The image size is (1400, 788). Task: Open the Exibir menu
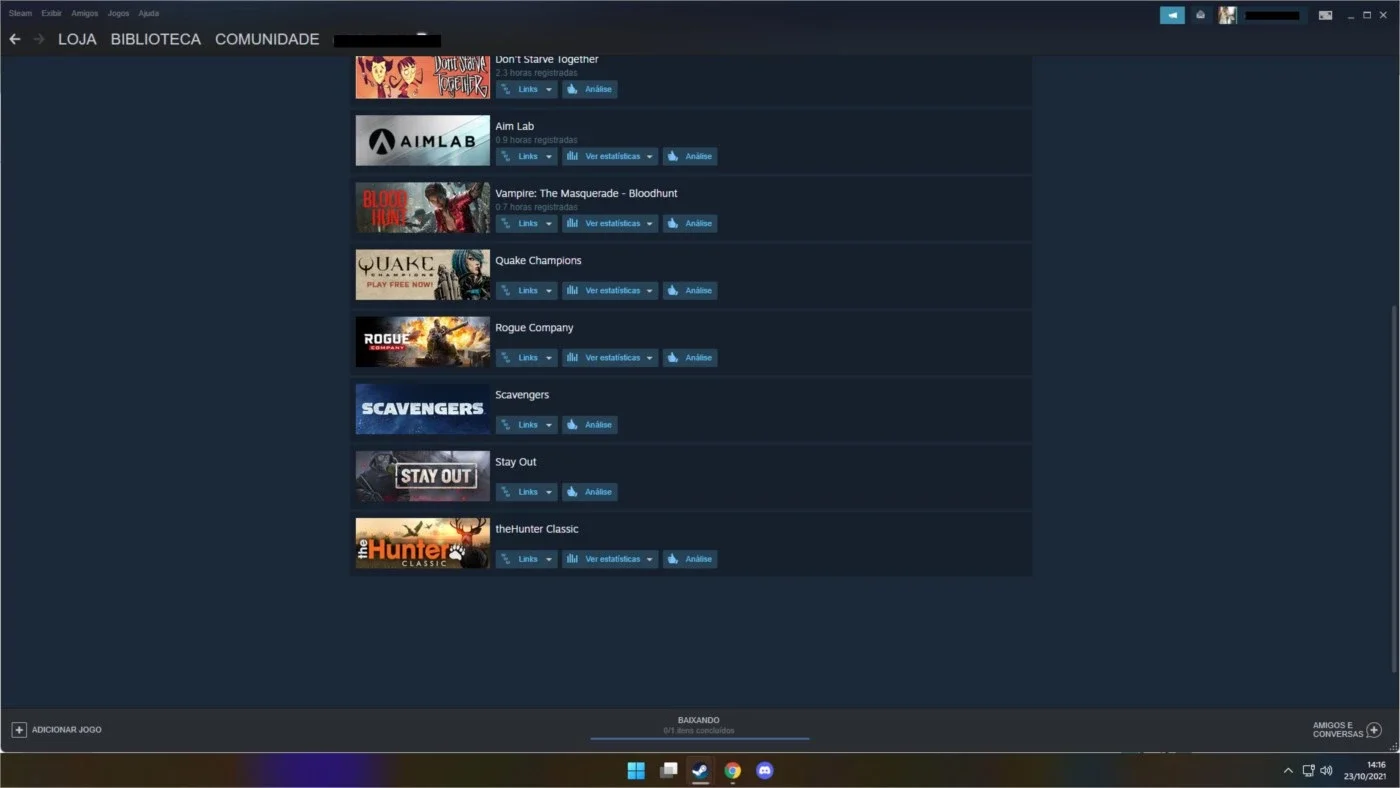pos(52,13)
